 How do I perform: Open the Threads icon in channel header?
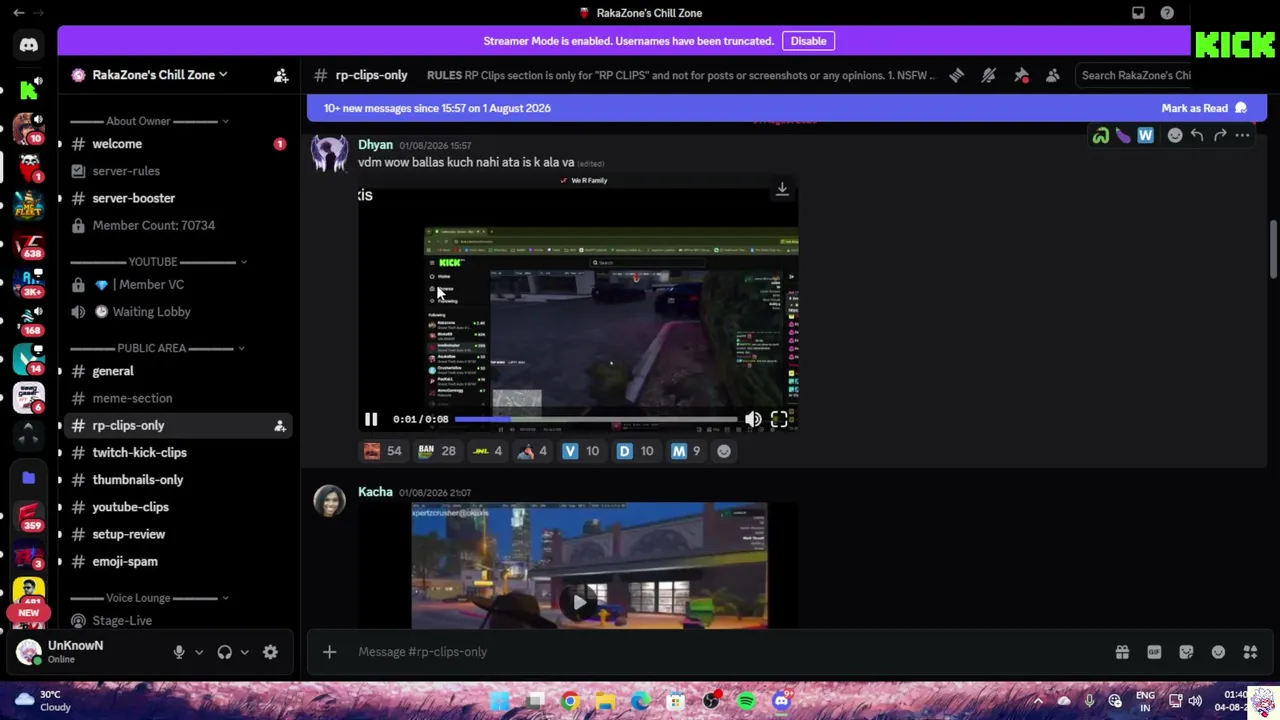point(957,75)
